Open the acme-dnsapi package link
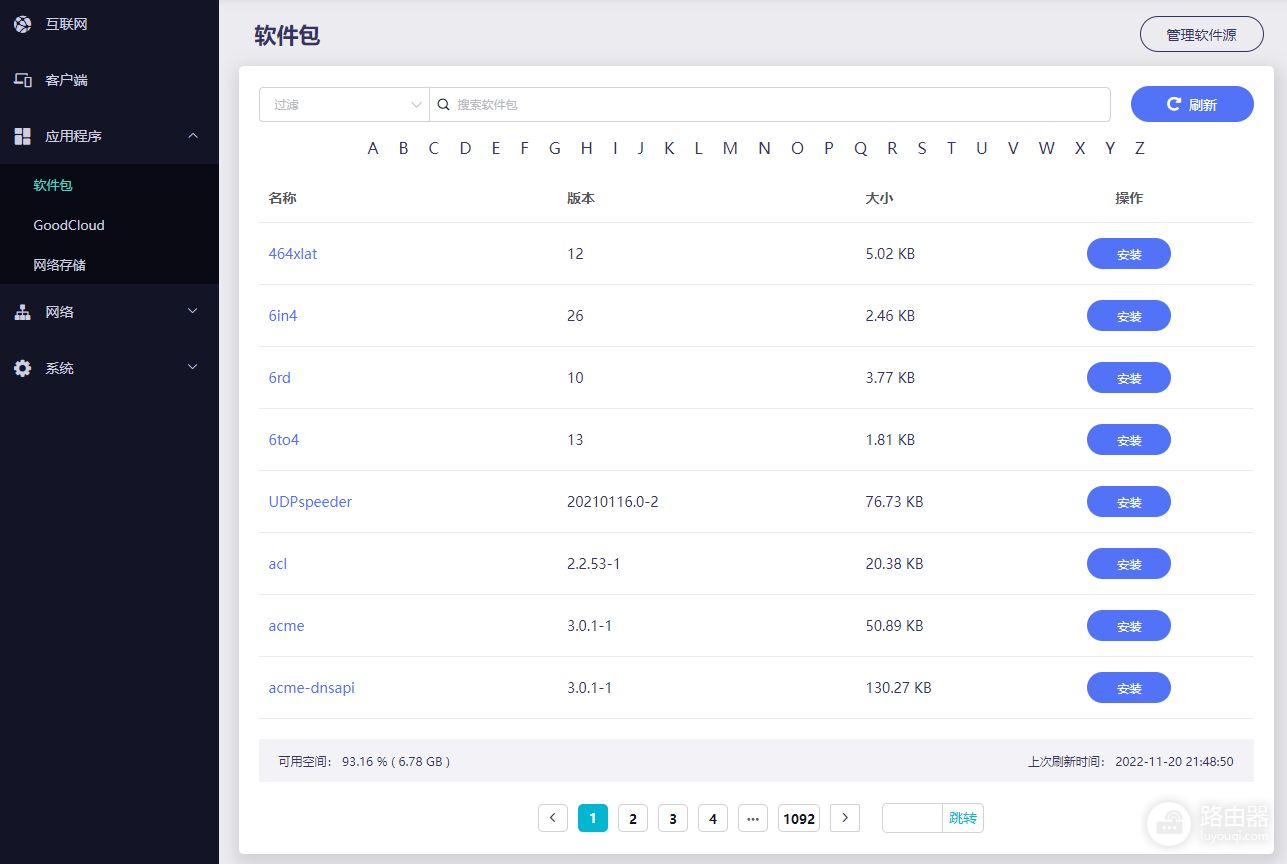 point(311,688)
